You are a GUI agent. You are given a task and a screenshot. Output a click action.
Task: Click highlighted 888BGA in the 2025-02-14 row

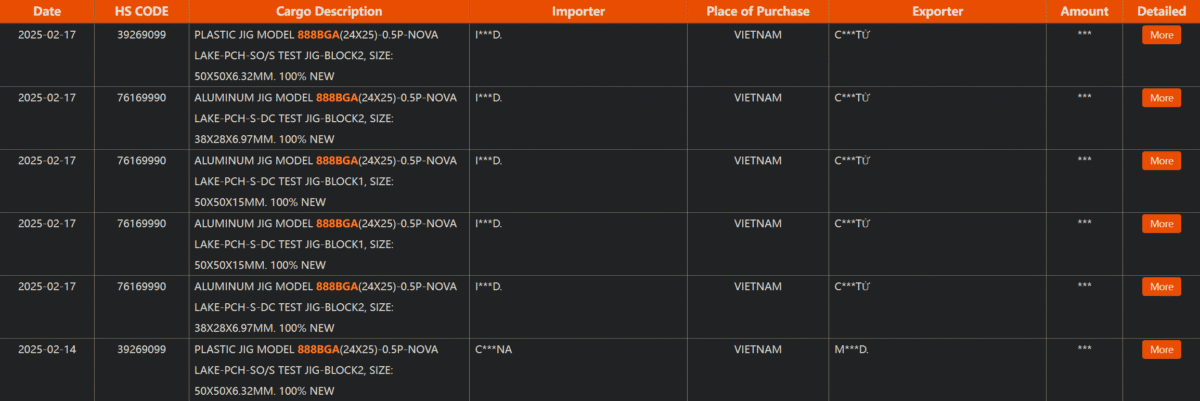(318, 350)
